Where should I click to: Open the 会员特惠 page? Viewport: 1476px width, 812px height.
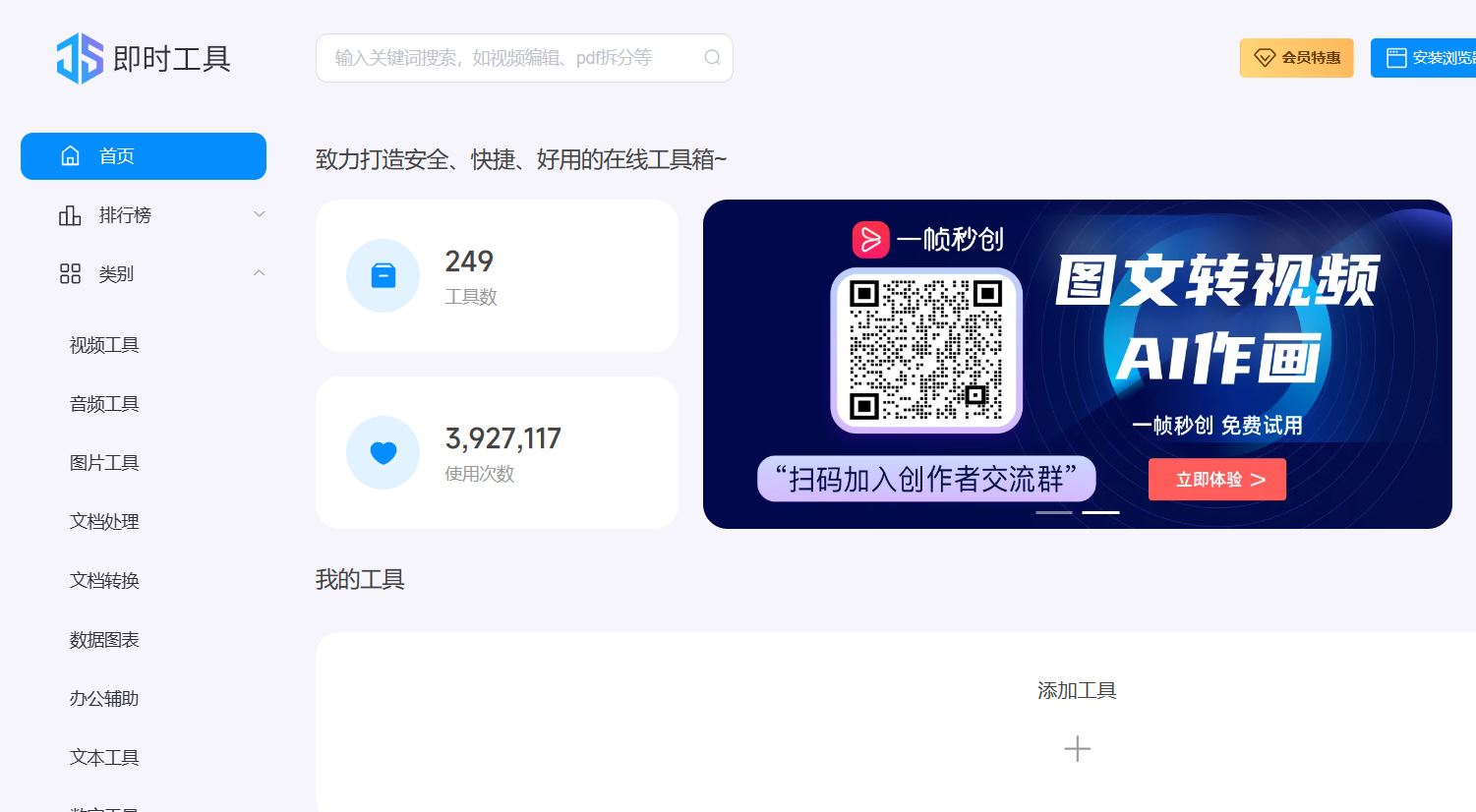[x=1296, y=57]
